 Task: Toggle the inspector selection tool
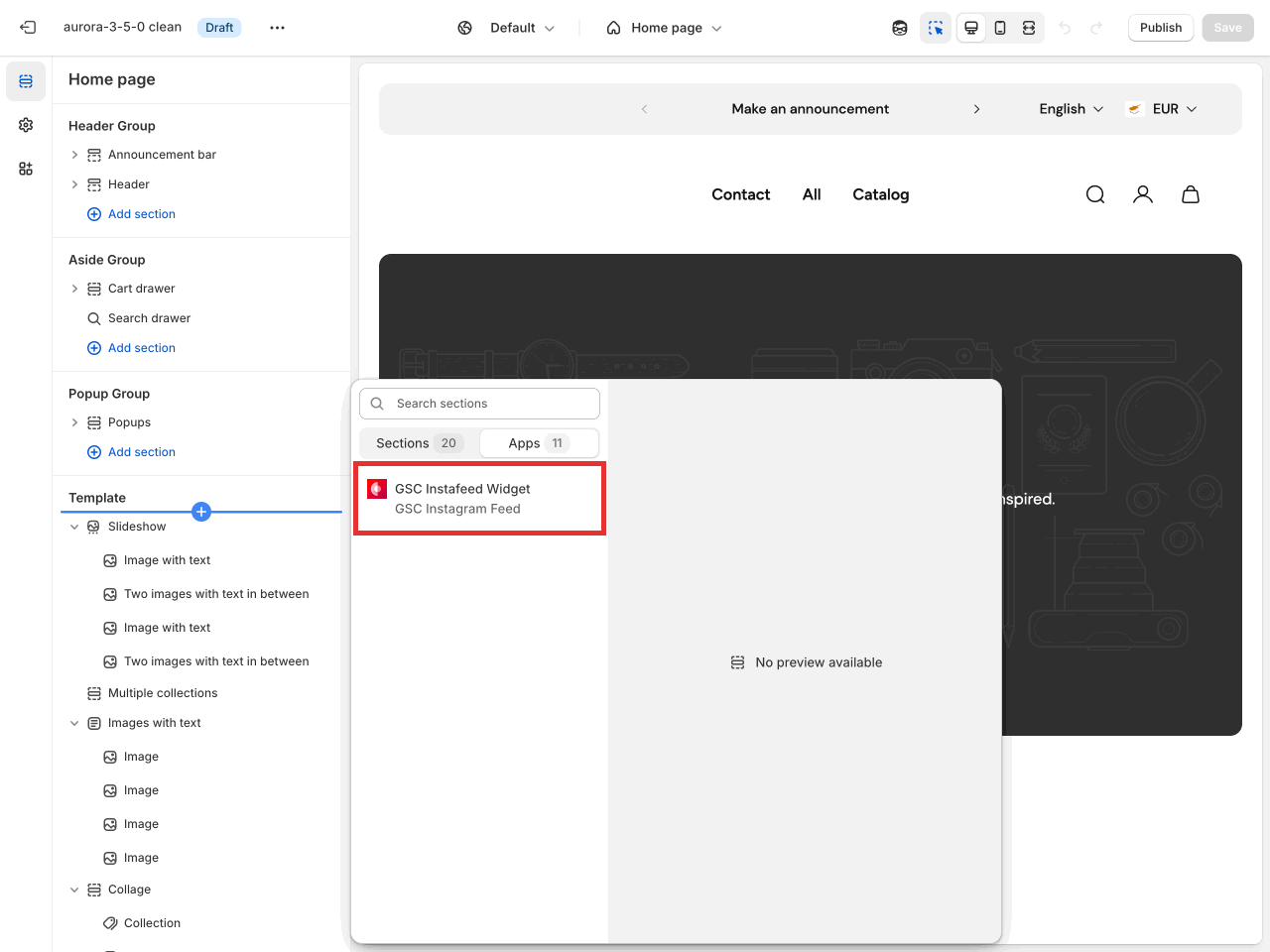[935, 28]
